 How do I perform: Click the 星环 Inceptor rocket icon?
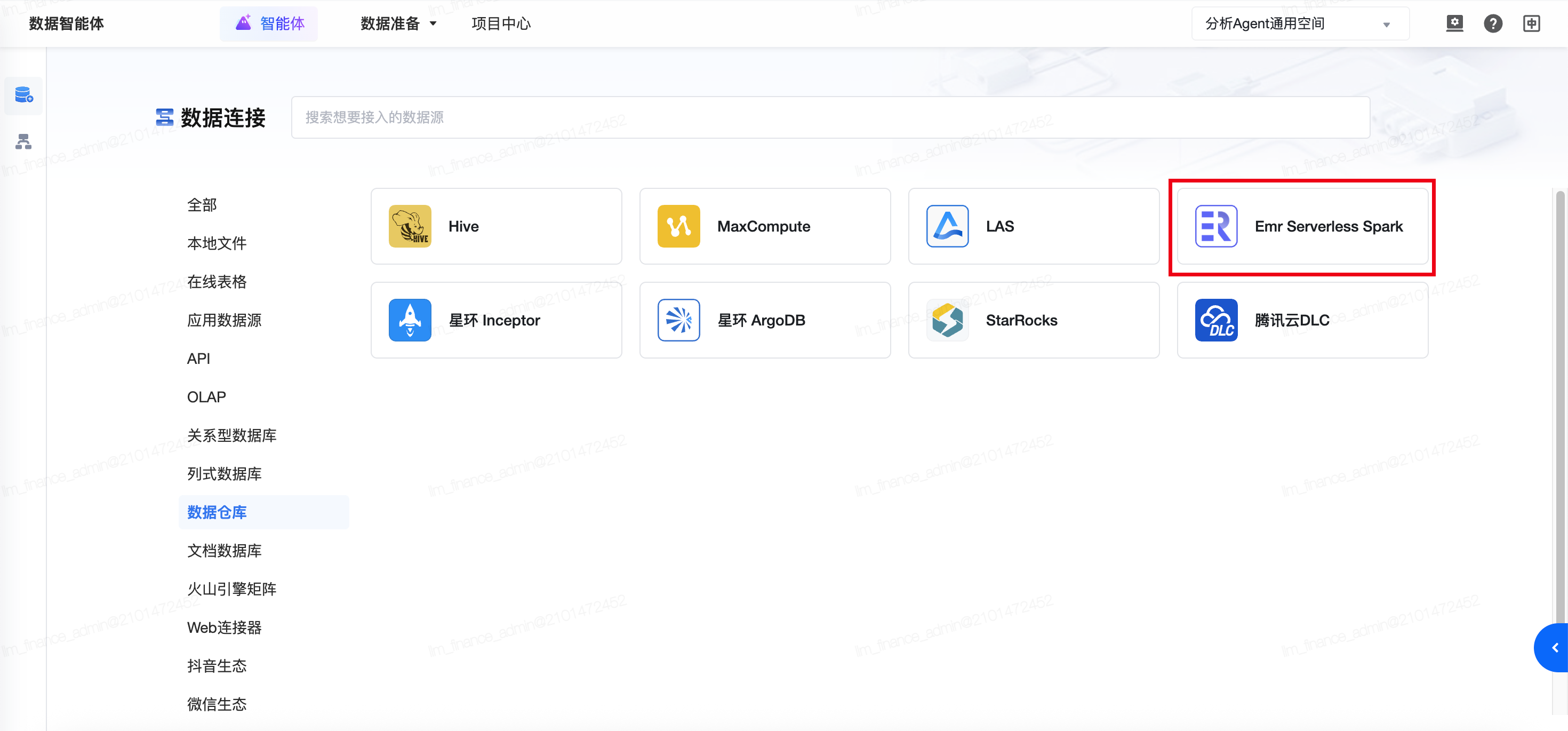410,320
